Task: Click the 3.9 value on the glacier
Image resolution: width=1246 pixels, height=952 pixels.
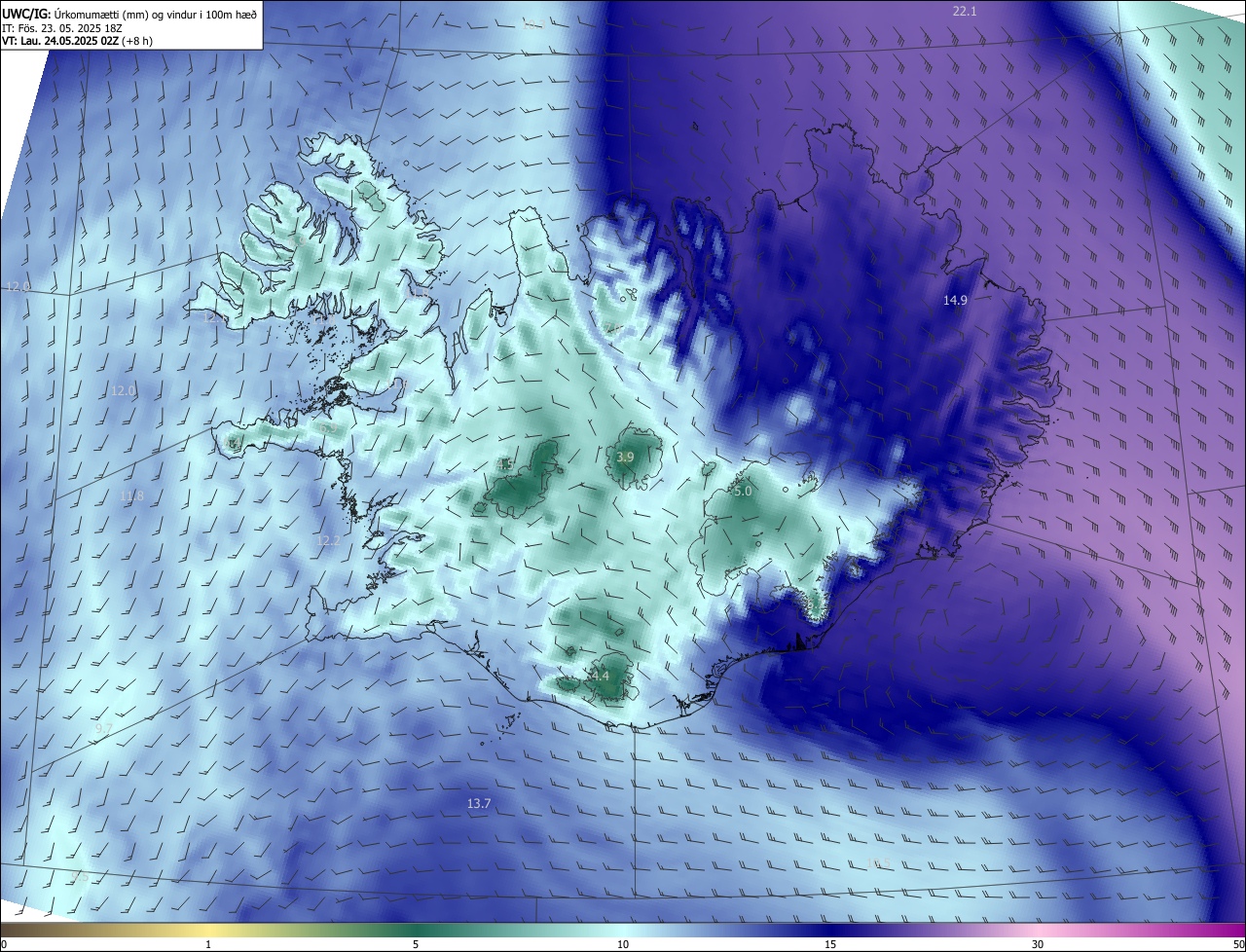Action: 626,458
